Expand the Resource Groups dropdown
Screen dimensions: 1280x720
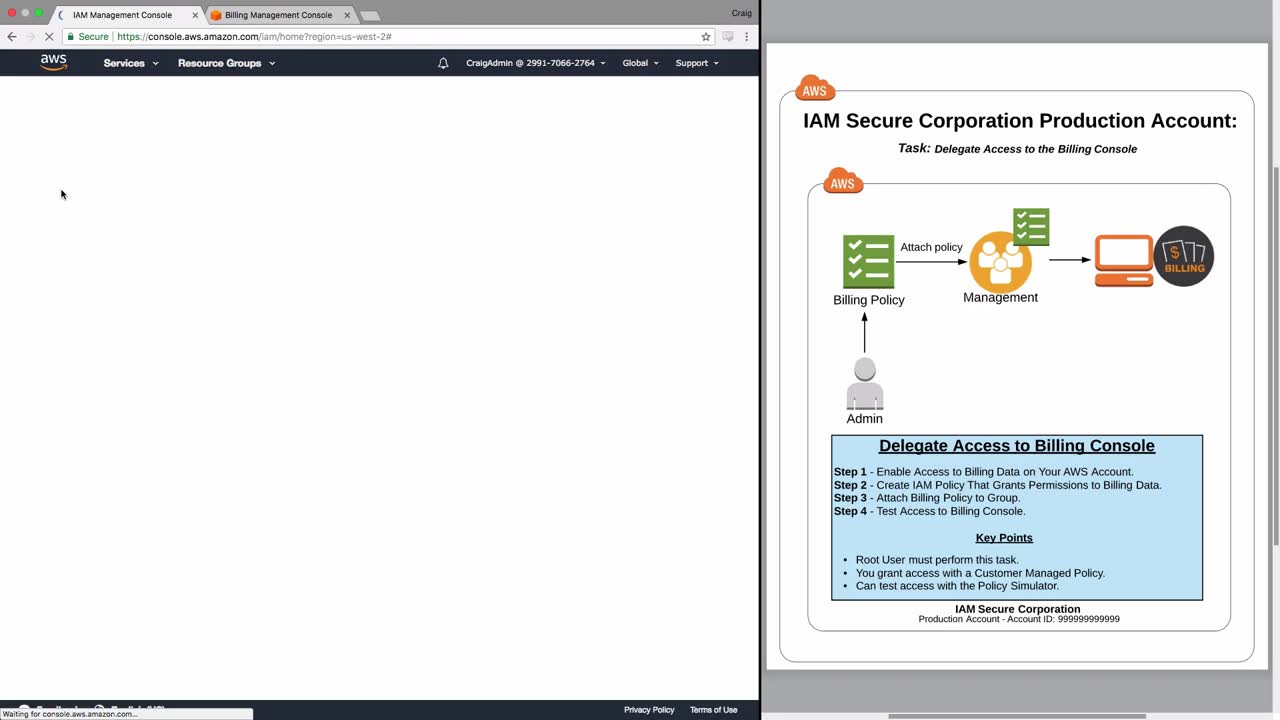pos(227,63)
